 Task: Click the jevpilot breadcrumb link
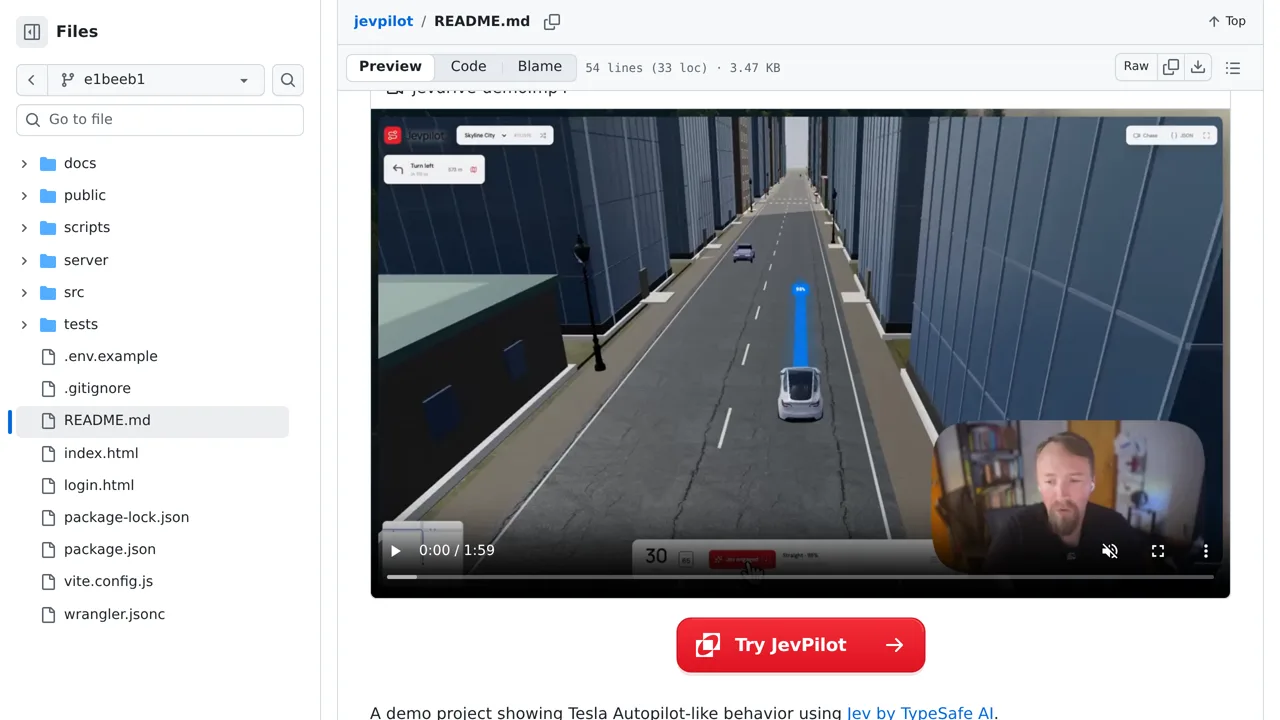coord(383,21)
